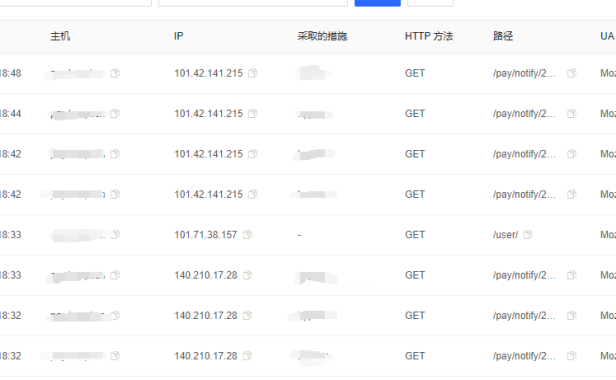Select IP text 101.42.141.215 in the 18:48 row
Image resolution: width=616 pixels, height=380 pixels.
pyautogui.click(x=209, y=73)
